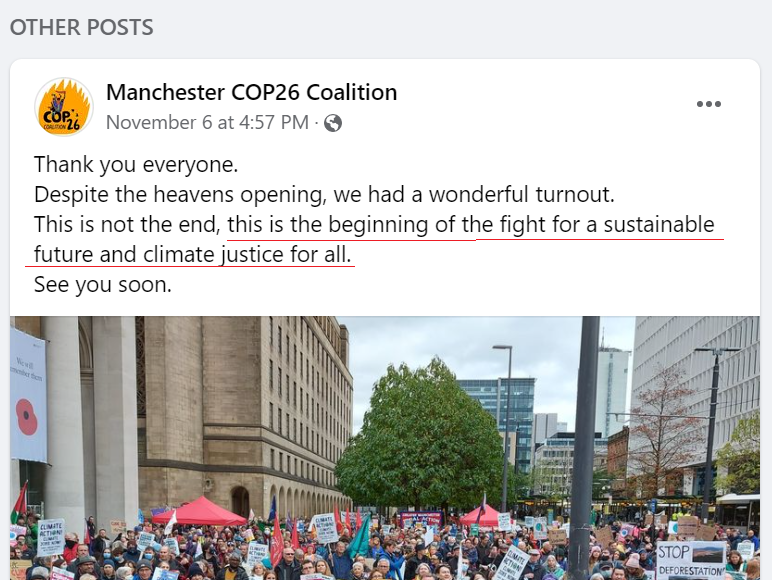Open the November 6 at 4:57 PM timestamp
The width and height of the screenshot is (772, 580).
(x=207, y=123)
